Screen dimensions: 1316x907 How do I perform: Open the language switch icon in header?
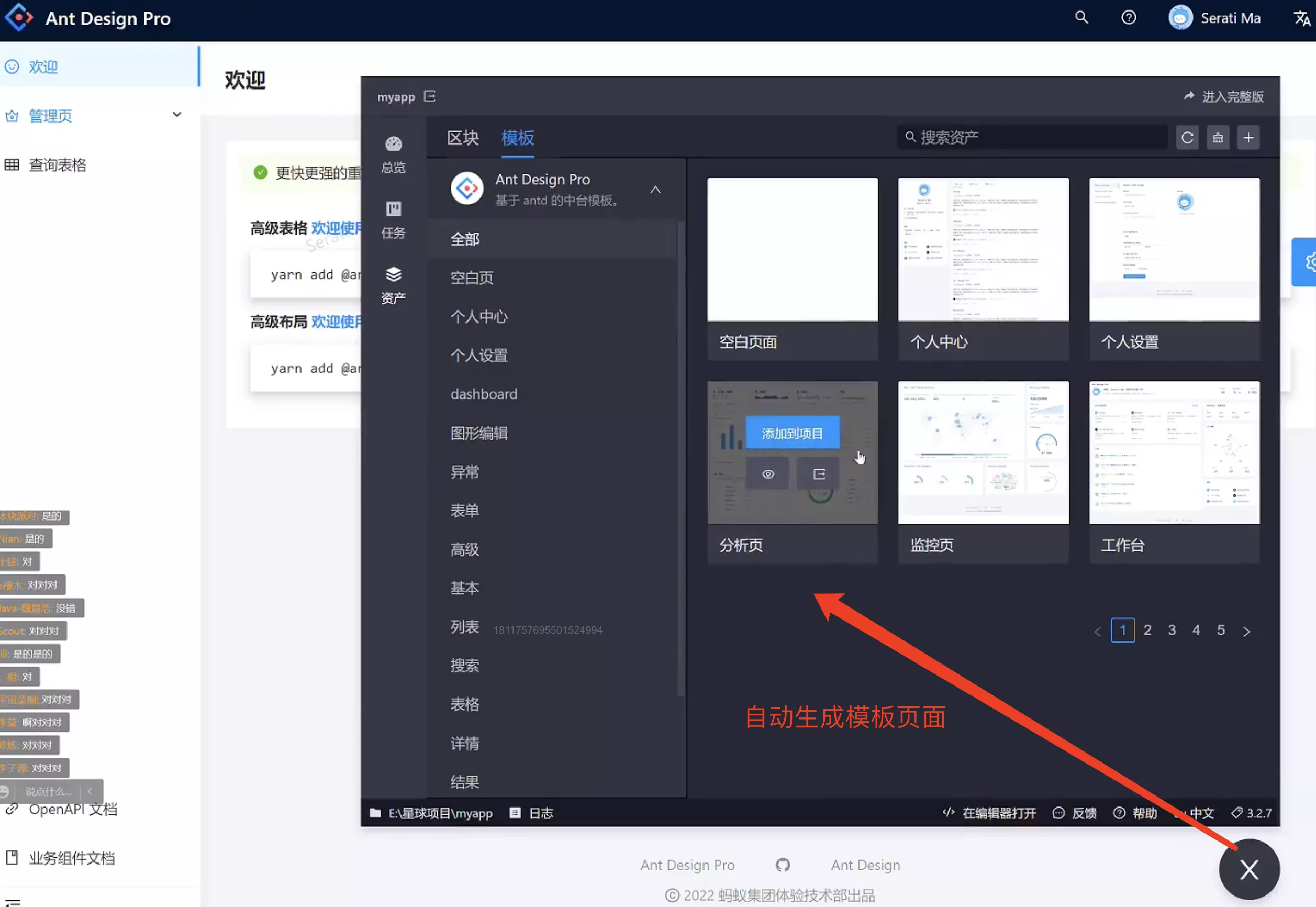pyautogui.click(x=1302, y=18)
